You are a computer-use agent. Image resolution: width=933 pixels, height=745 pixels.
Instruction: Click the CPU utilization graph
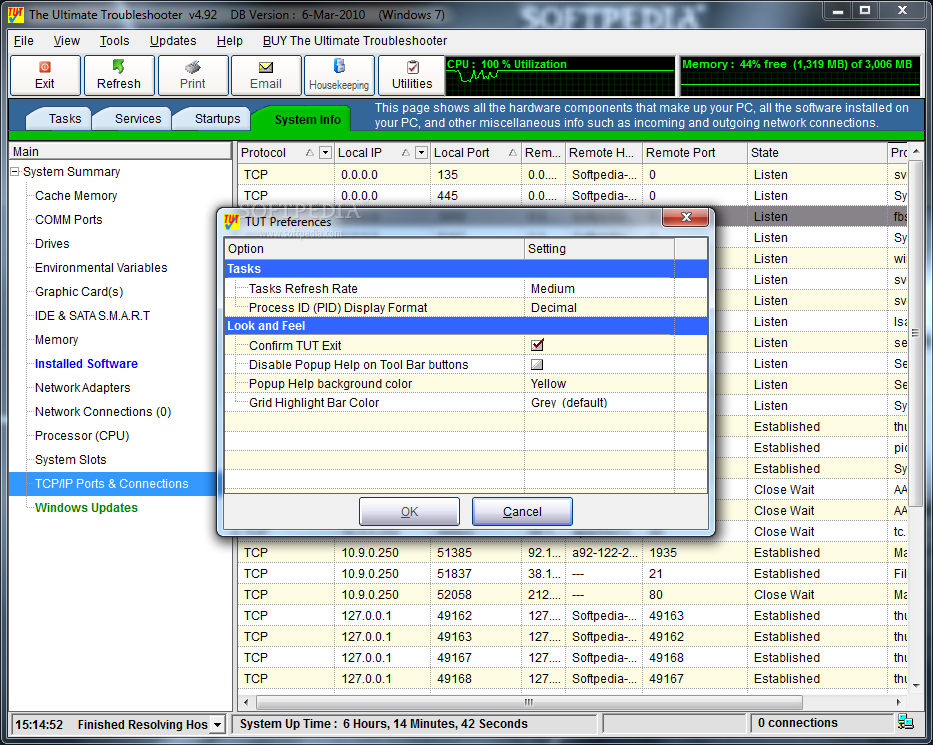(560, 76)
